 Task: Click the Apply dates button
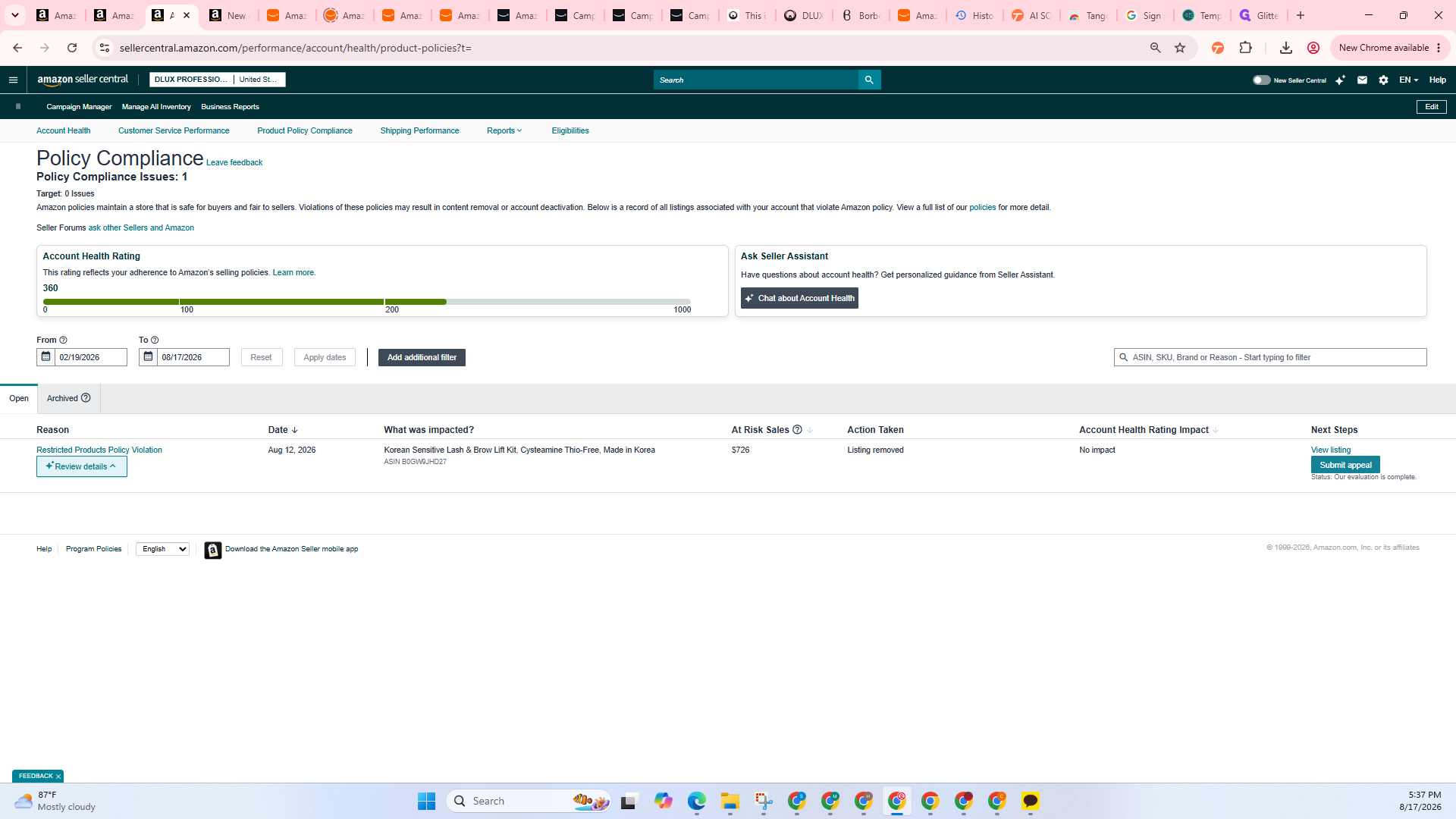tap(325, 357)
